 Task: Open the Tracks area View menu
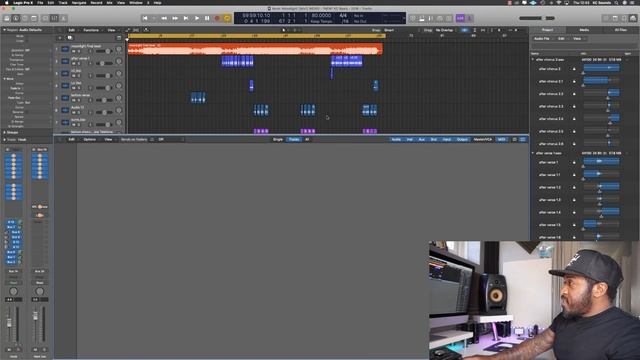point(111,30)
